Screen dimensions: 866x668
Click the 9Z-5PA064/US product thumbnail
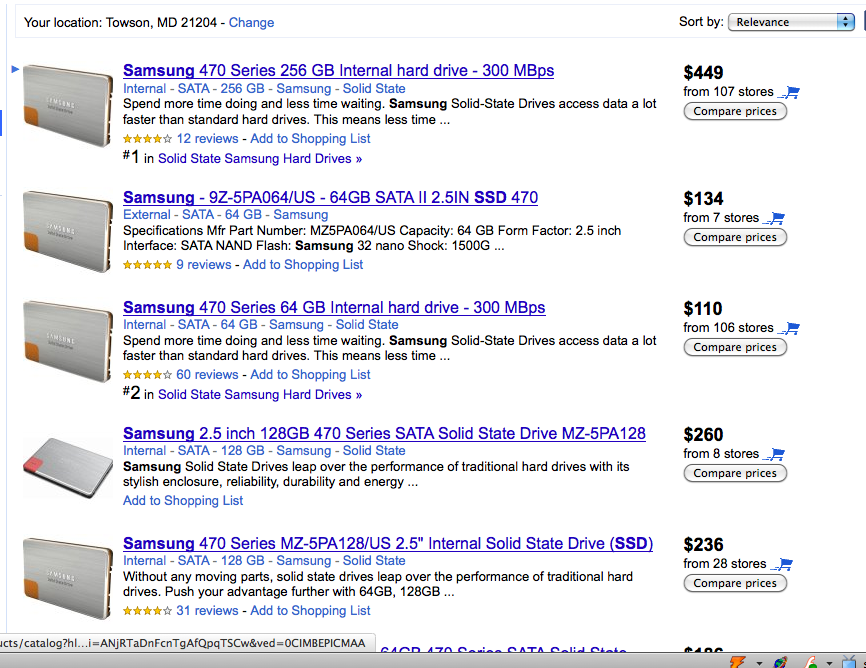(x=68, y=232)
